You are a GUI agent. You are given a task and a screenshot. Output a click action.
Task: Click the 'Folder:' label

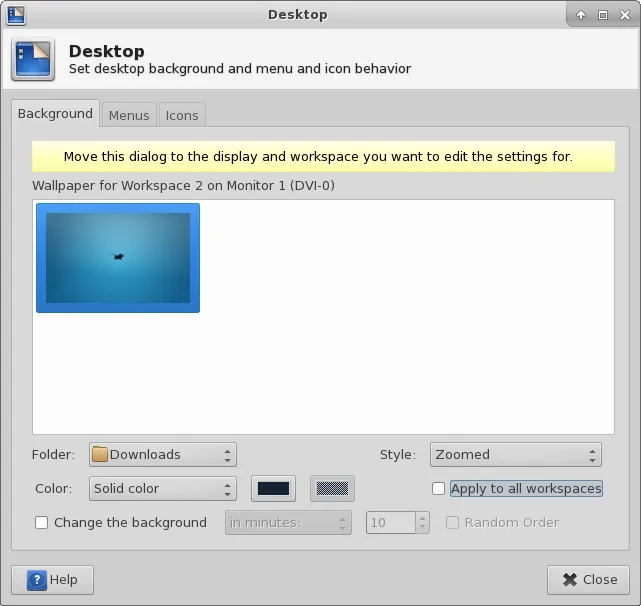tap(54, 454)
